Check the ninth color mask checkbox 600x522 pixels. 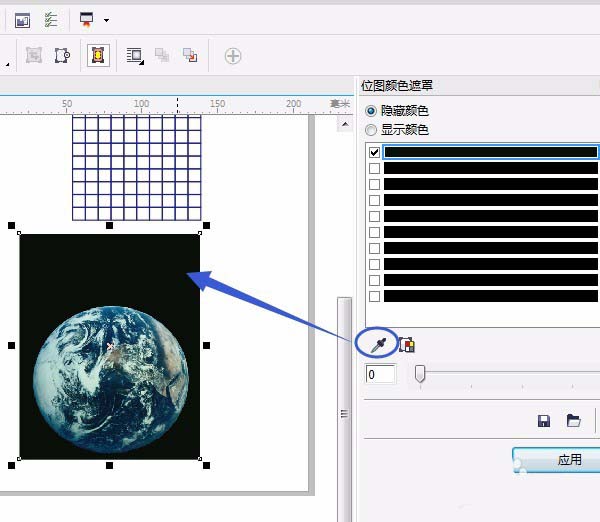tap(375, 281)
